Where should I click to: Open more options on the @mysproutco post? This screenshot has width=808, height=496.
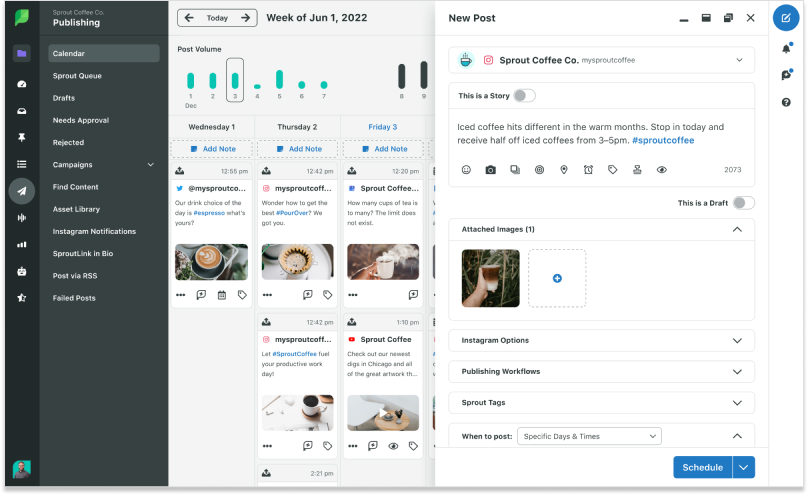pyautogui.click(x=180, y=295)
